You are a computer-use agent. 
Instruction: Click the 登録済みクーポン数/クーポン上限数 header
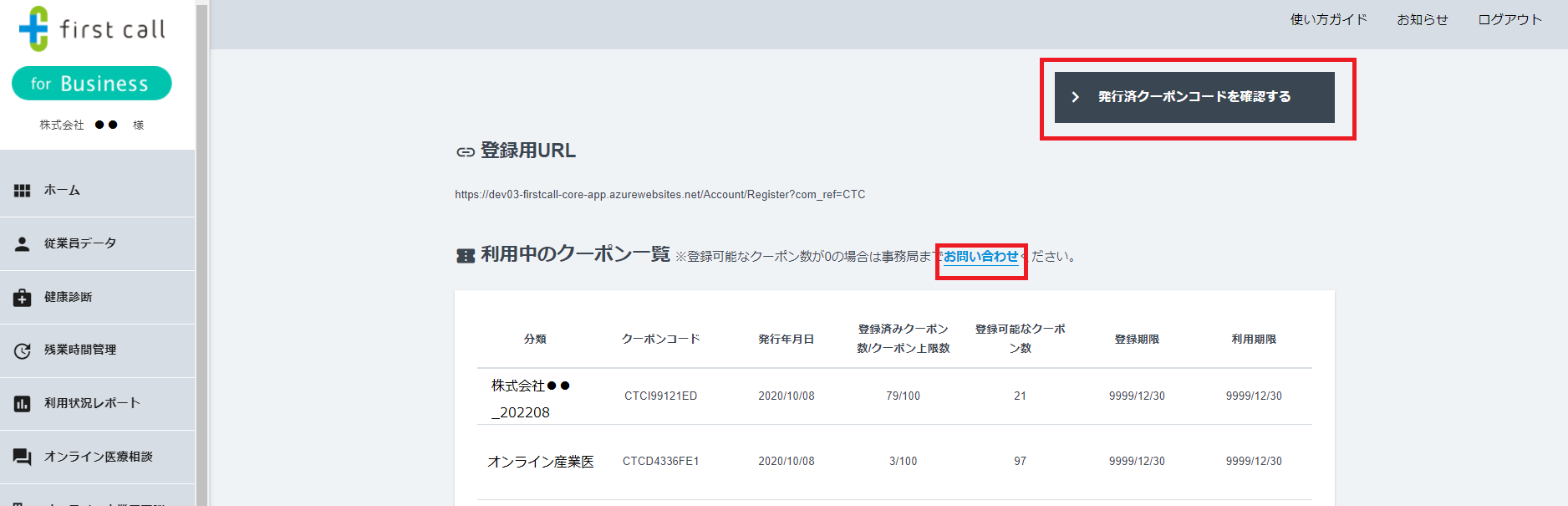(903, 339)
